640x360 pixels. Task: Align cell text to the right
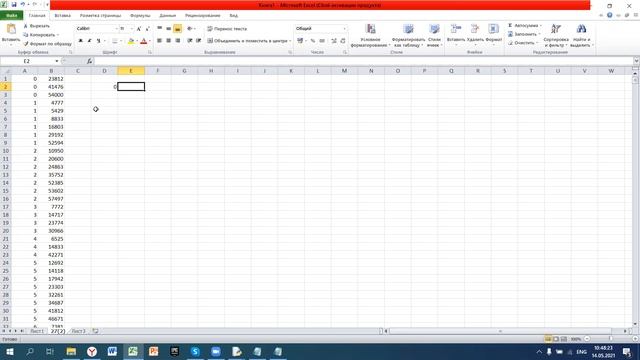point(178,40)
